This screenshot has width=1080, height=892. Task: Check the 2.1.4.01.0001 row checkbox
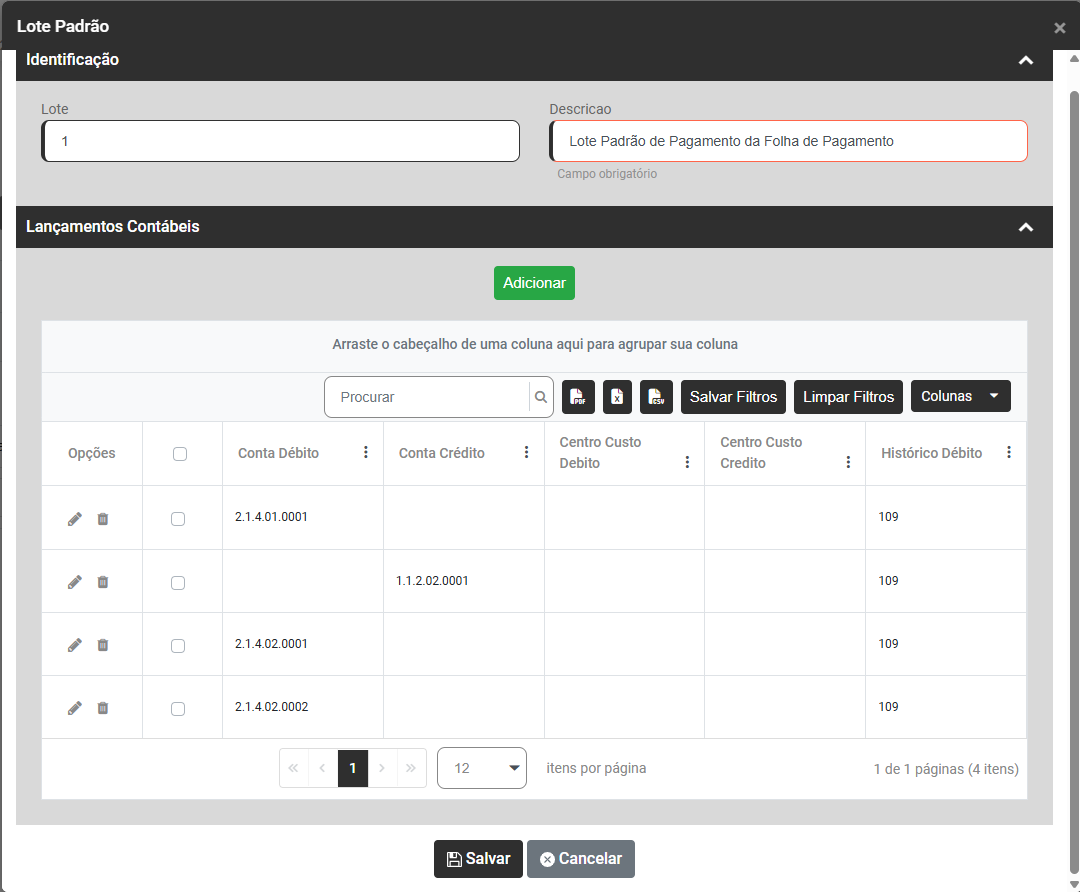pyautogui.click(x=178, y=519)
